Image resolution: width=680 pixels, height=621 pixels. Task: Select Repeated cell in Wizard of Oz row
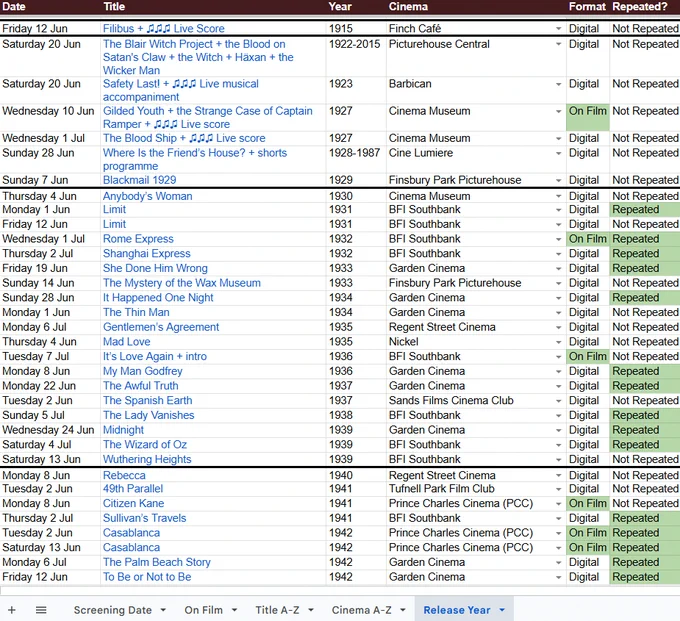[x=644, y=445]
